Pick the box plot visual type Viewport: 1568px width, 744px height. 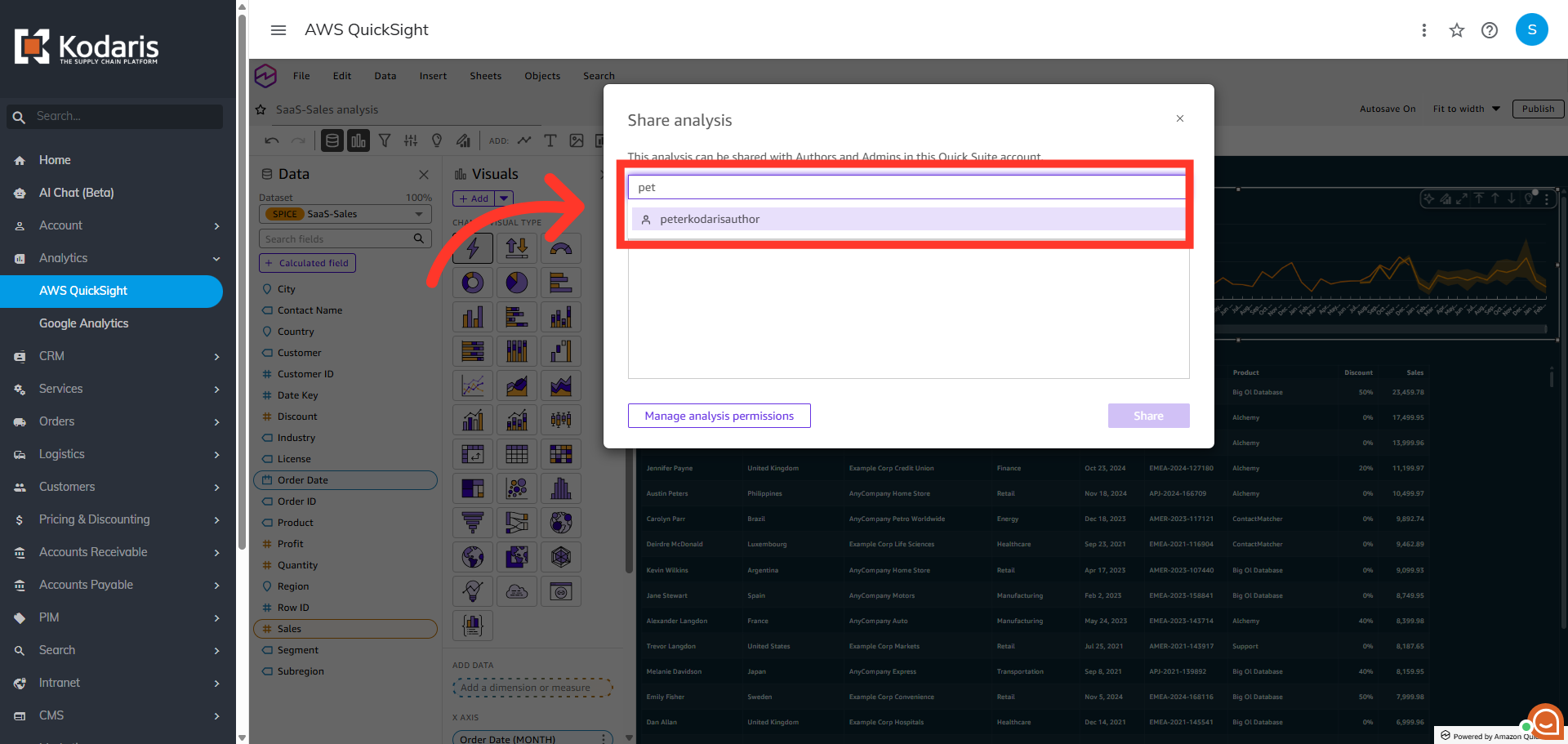click(x=561, y=420)
